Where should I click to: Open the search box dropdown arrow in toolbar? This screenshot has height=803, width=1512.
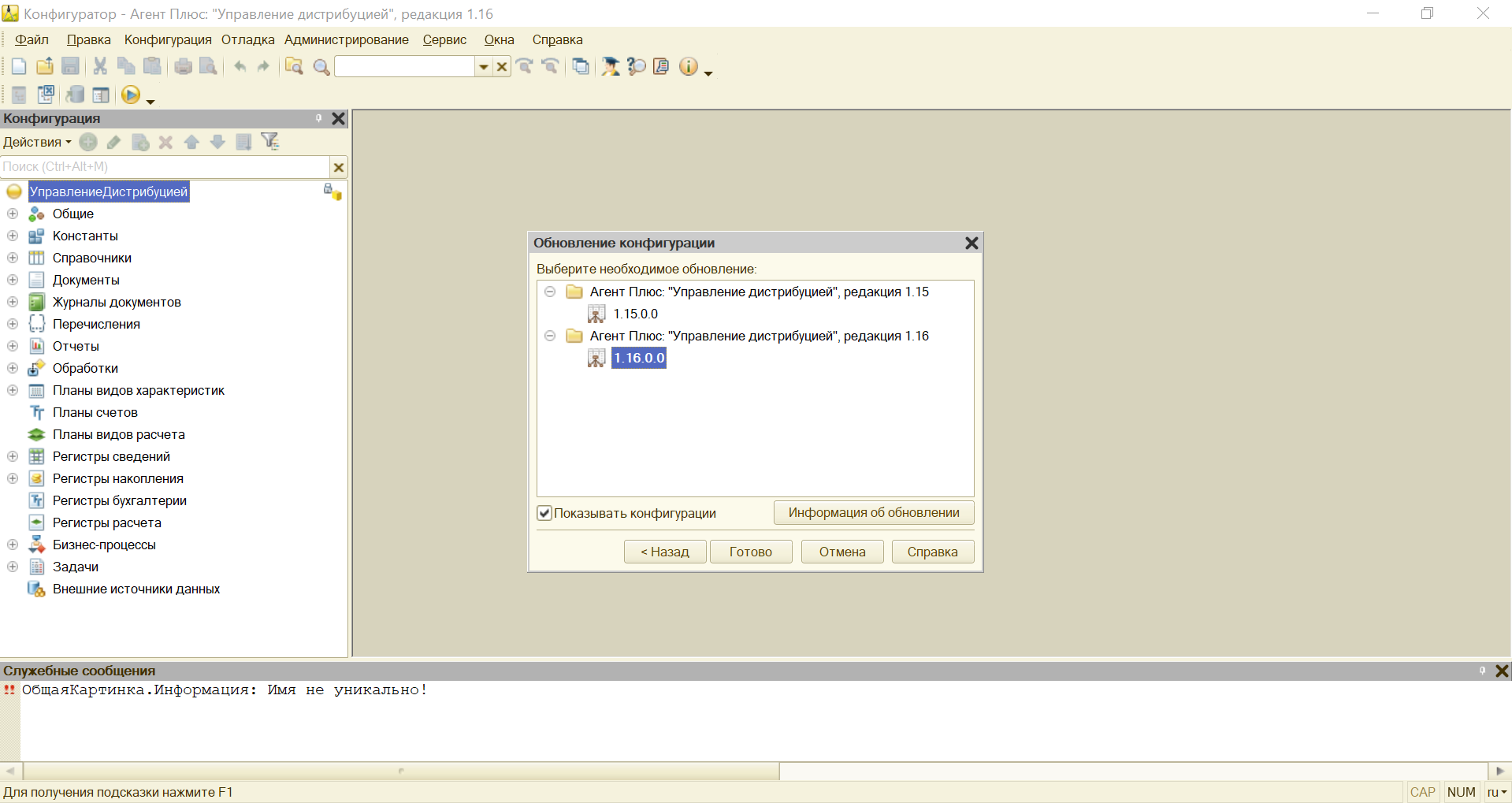pyautogui.click(x=484, y=67)
